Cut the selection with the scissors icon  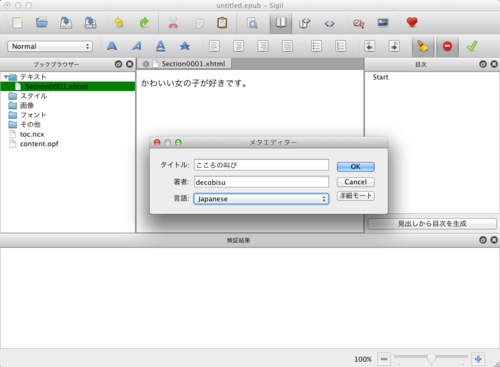click(173, 23)
